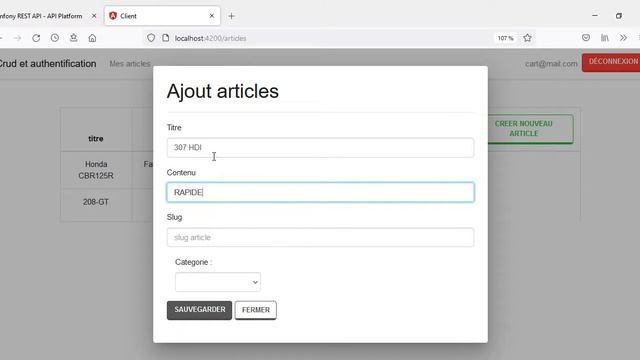The height and width of the screenshot is (360, 640).
Task: Minimize the browser window
Action: coord(595,16)
